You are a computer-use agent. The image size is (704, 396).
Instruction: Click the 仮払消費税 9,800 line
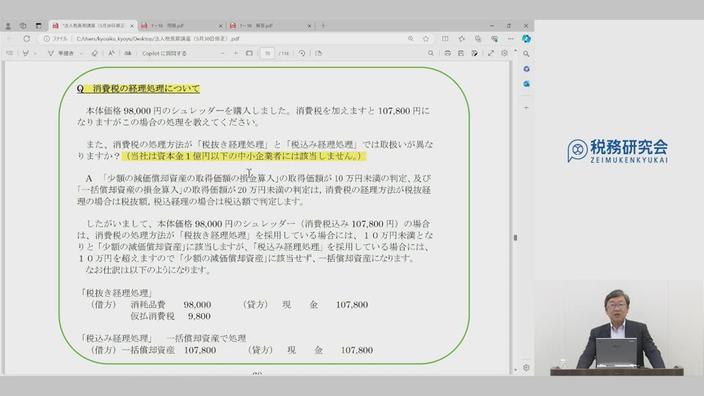pos(171,316)
